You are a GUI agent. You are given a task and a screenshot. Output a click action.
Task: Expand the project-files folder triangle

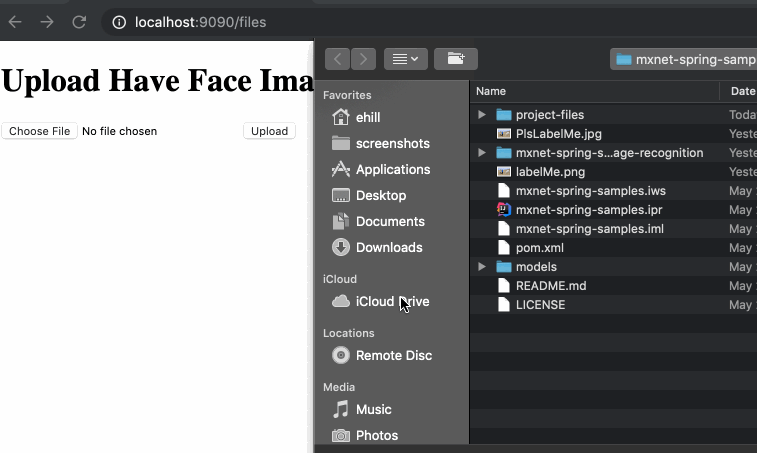click(x=482, y=114)
